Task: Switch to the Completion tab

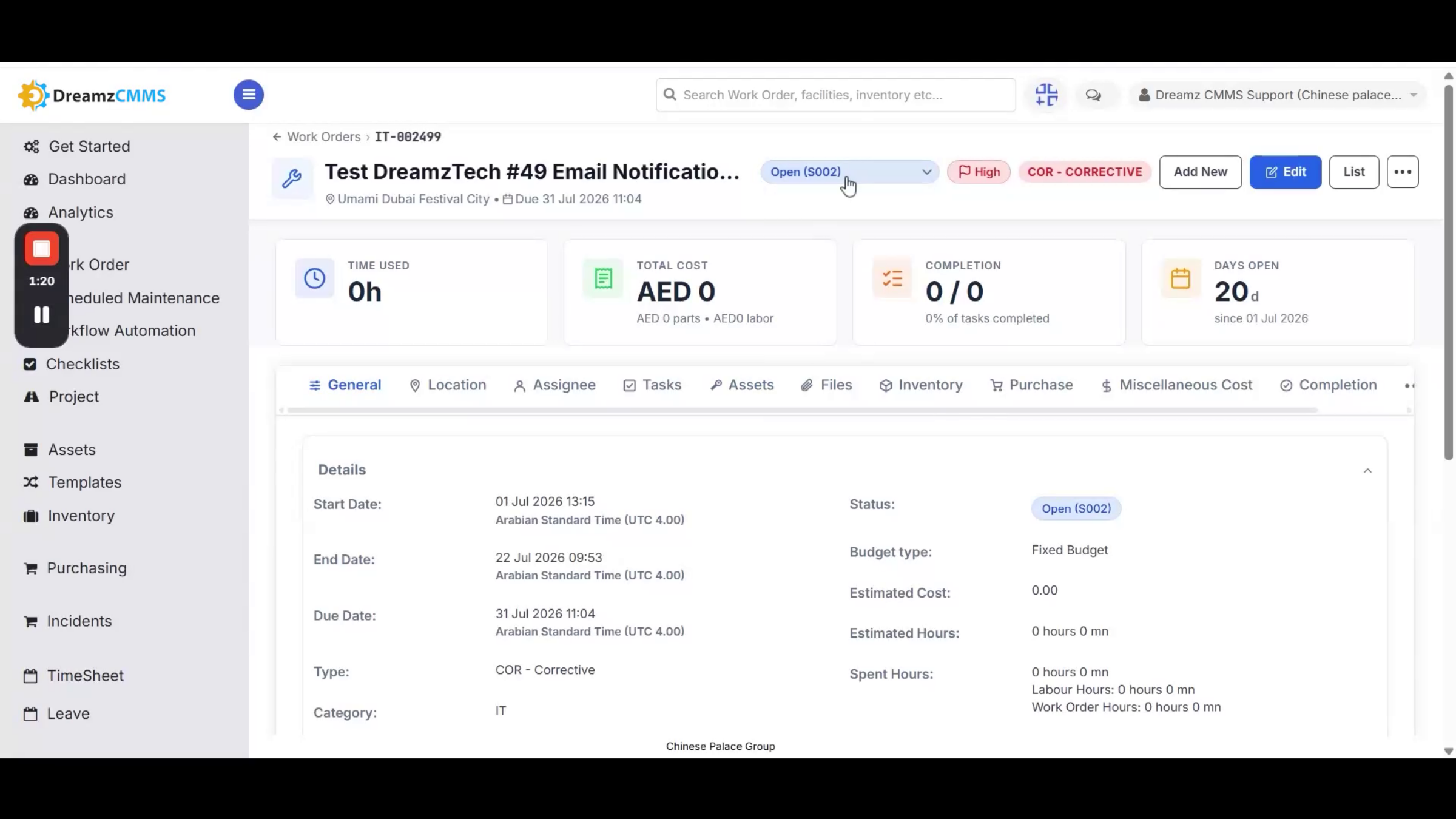Action: 1329,385
